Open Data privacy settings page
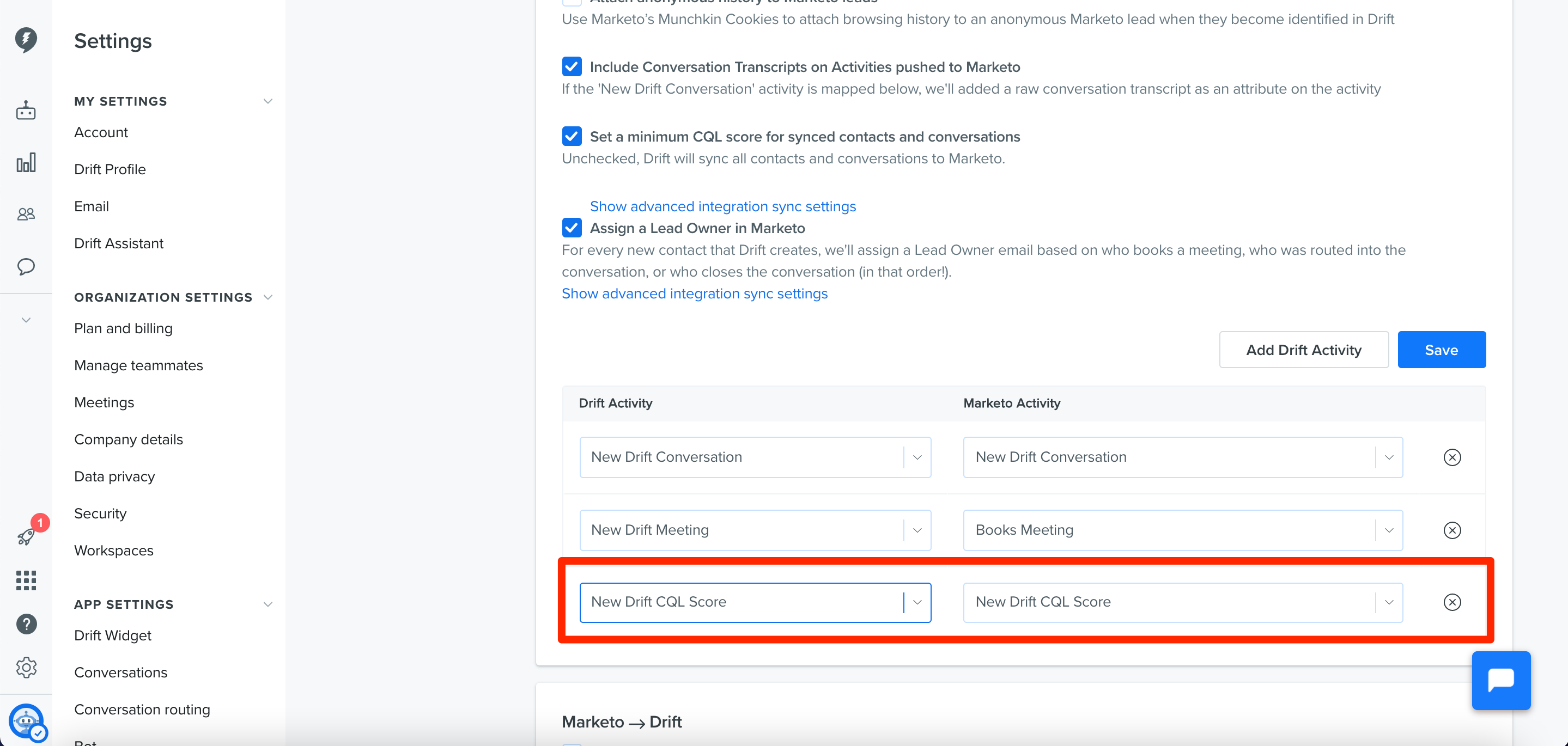 tap(114, 476)
